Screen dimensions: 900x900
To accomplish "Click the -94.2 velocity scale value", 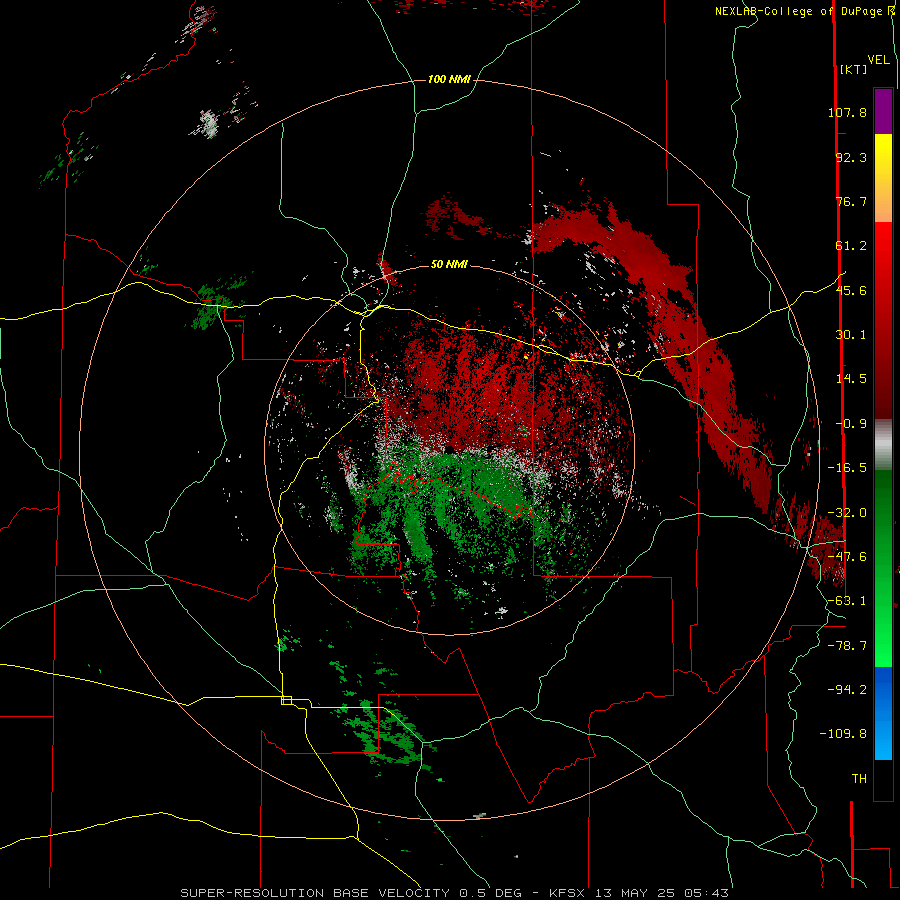I will (847, 689).
